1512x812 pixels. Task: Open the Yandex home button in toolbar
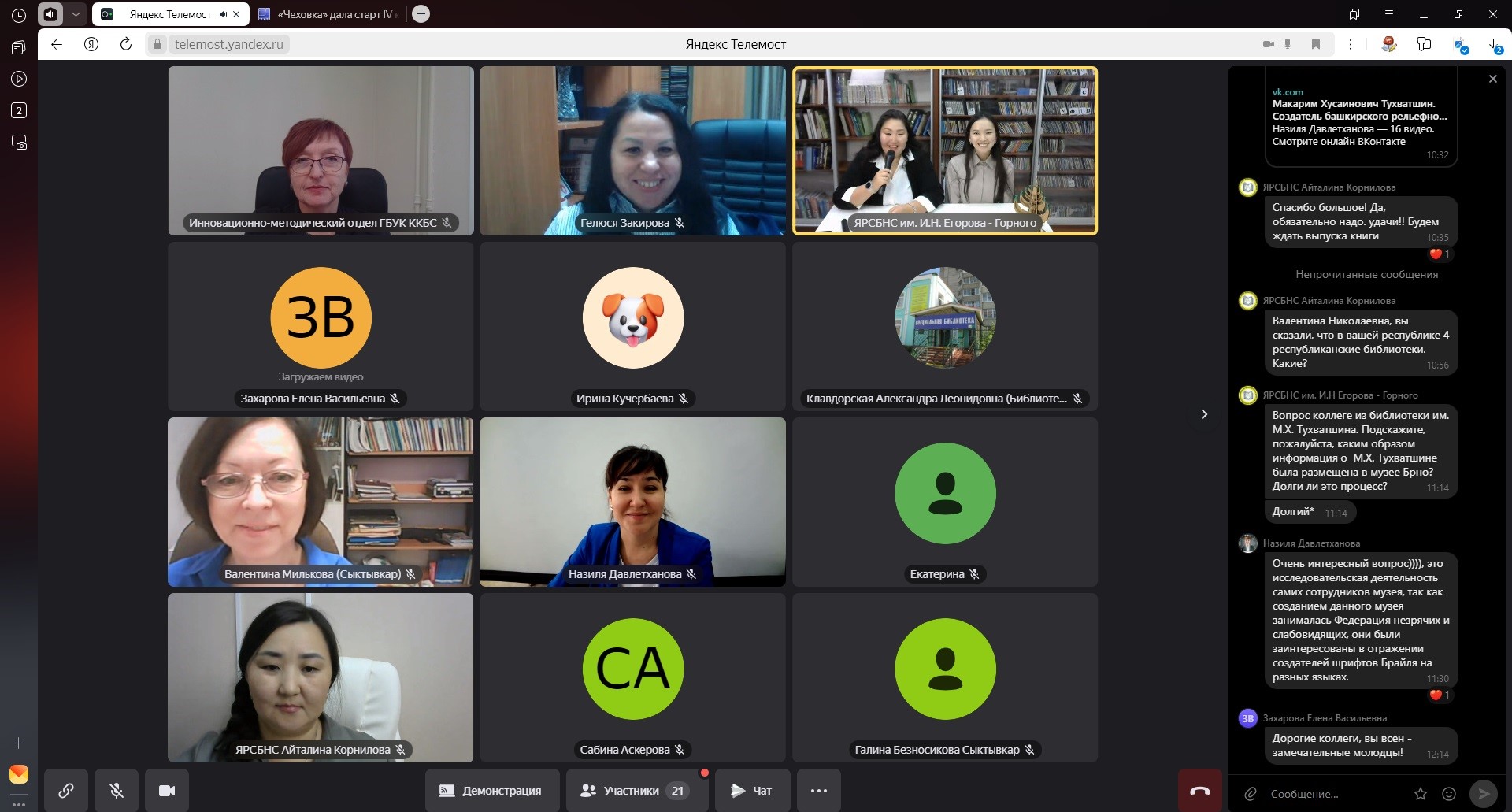(91, 44)
